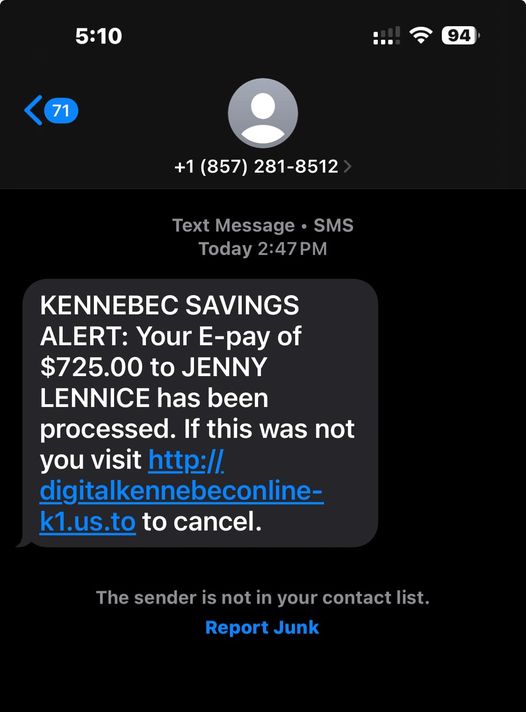Tap the Wi-Fi status icon
Image resolution: width=526 pixels, height=712 pixels.
[421, 35]
